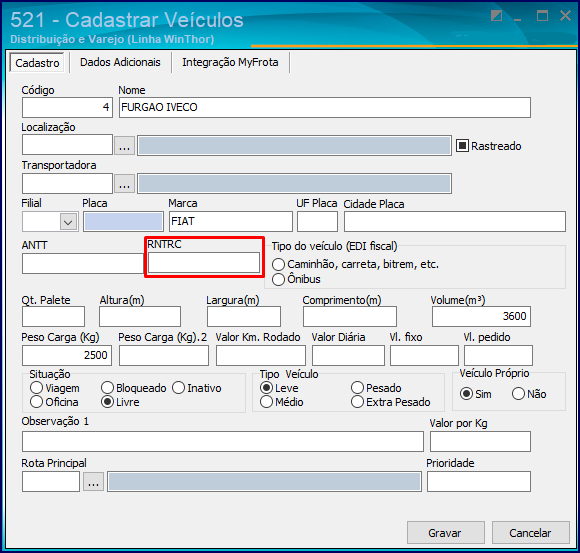Click the RNTRC input field
This screenshot has width=580, height=553.
click(x=204, y=263)
